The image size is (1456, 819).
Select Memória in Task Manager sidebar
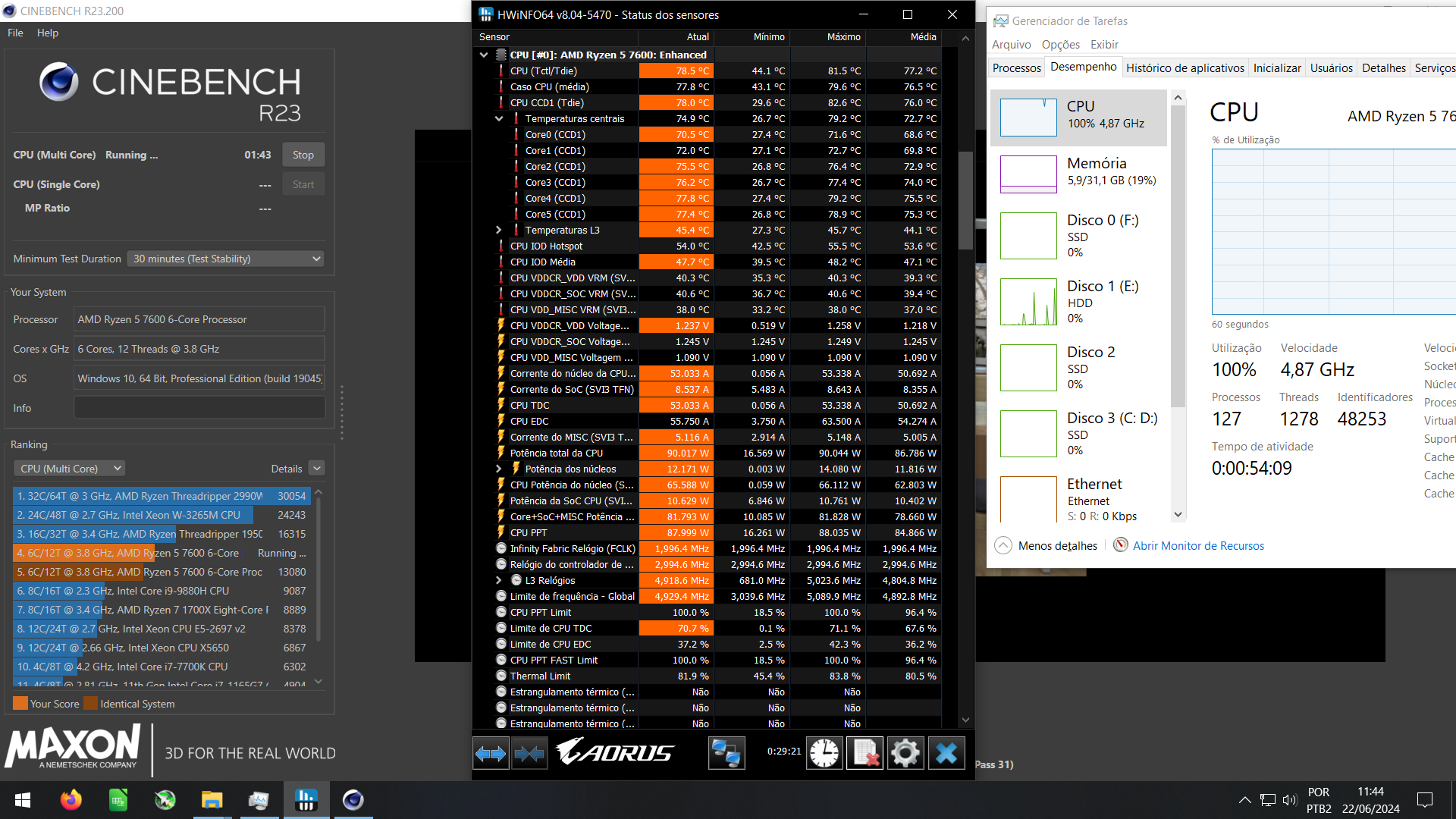(x=1079, y=173)
